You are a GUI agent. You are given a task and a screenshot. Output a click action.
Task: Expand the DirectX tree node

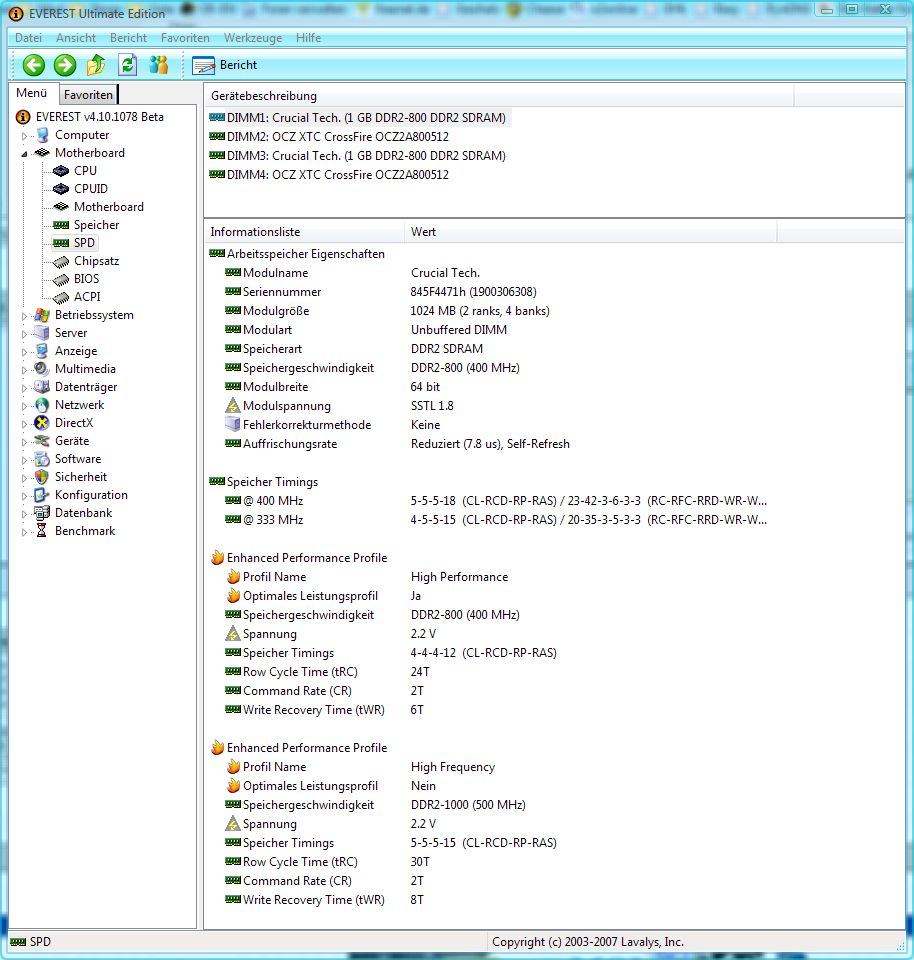[x=24, y=424]
